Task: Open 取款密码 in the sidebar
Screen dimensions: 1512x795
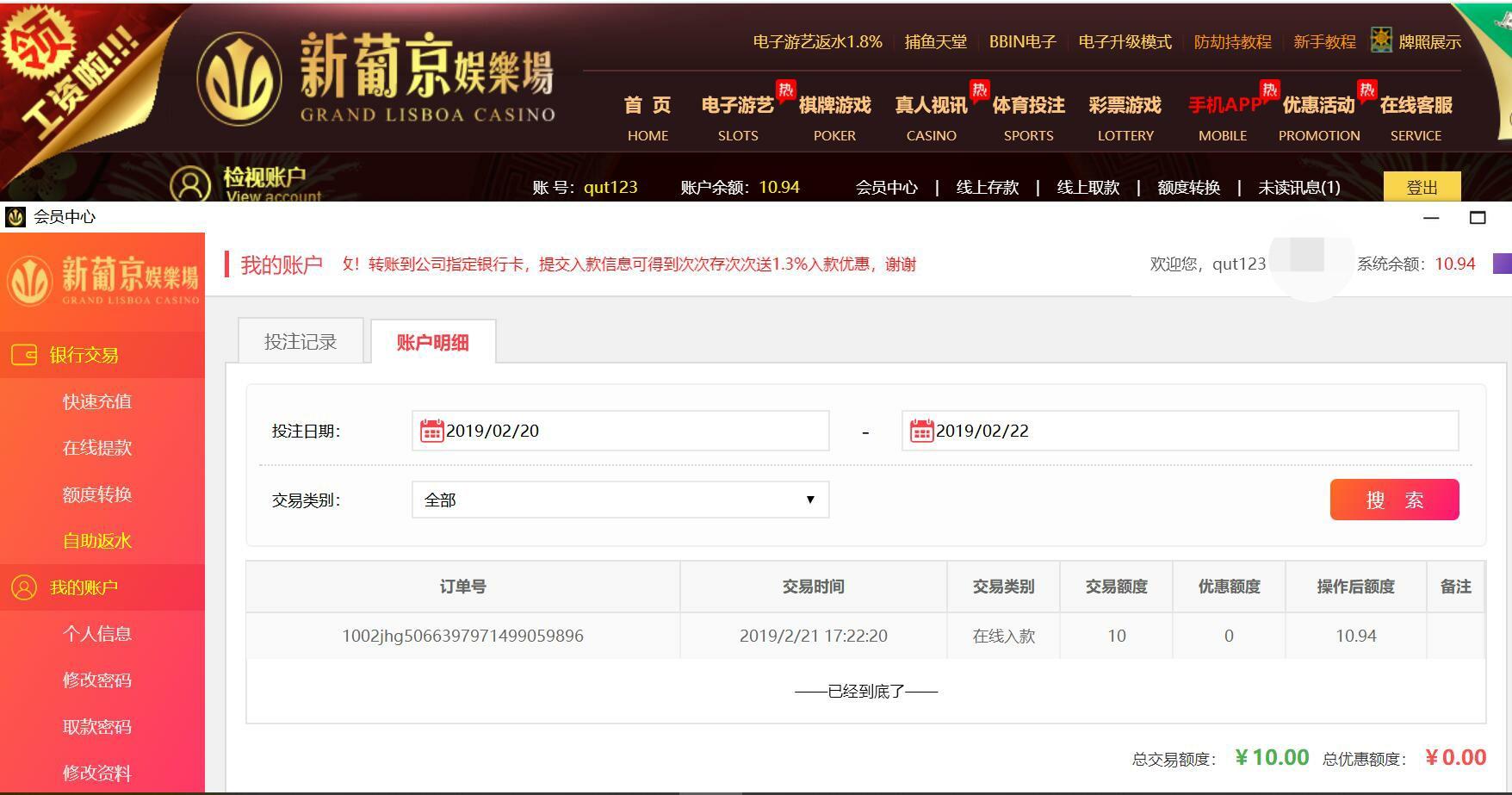Action: click(x=96, y=727)
